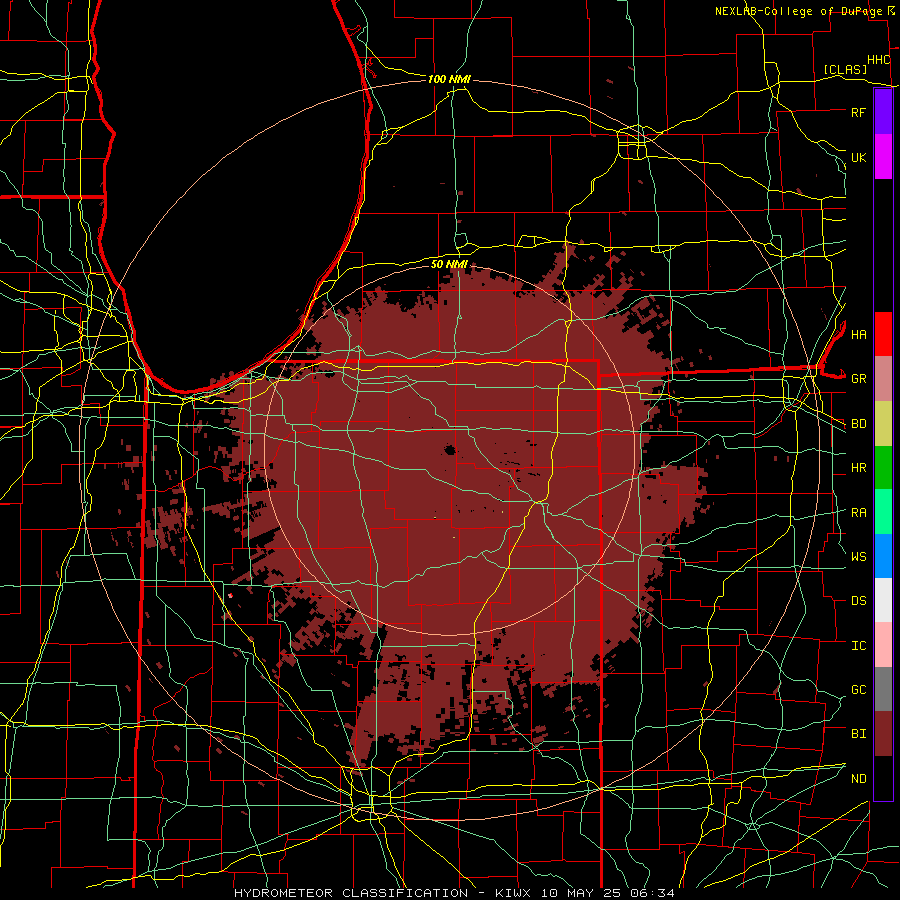
Task: Click the ND legend label
Action: point(858,778)
